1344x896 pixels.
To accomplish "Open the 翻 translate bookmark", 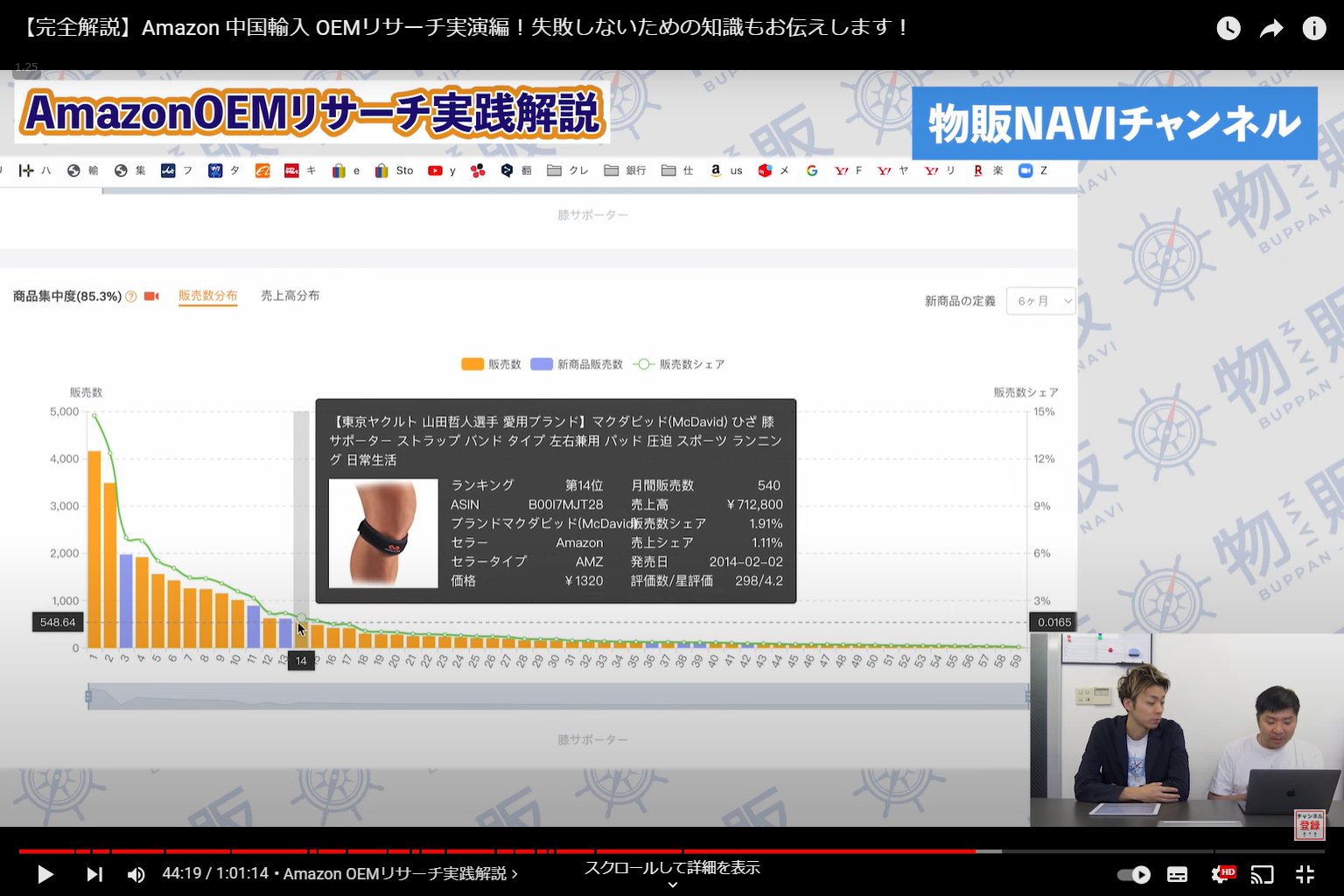I will pyautogui.click(x=516, y=171).
